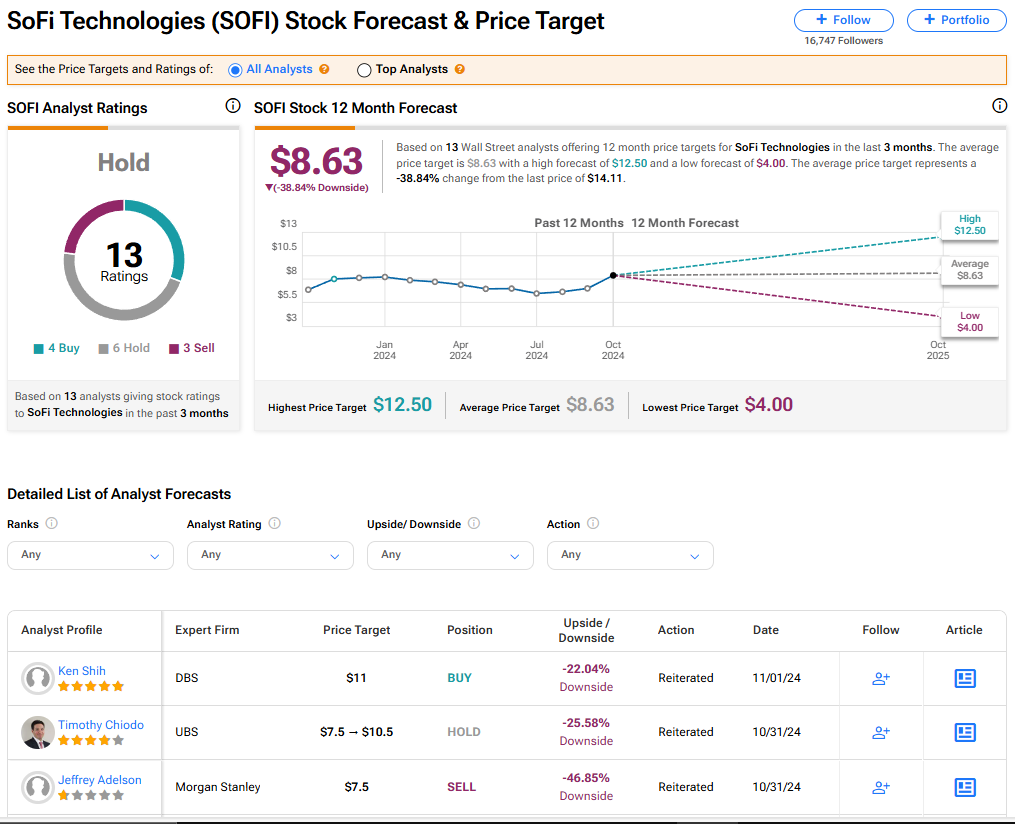This screenshot has height=824, width=1015.
Task: Click the BUY position in DBS row
Action: [x=460, y=678]
